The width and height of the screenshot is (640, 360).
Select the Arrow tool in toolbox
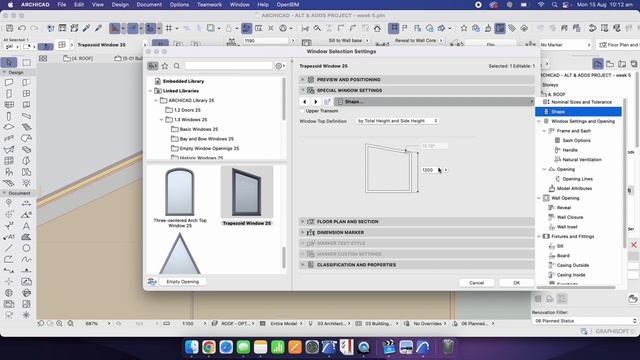pyautogui.click(x=9, y=62)
